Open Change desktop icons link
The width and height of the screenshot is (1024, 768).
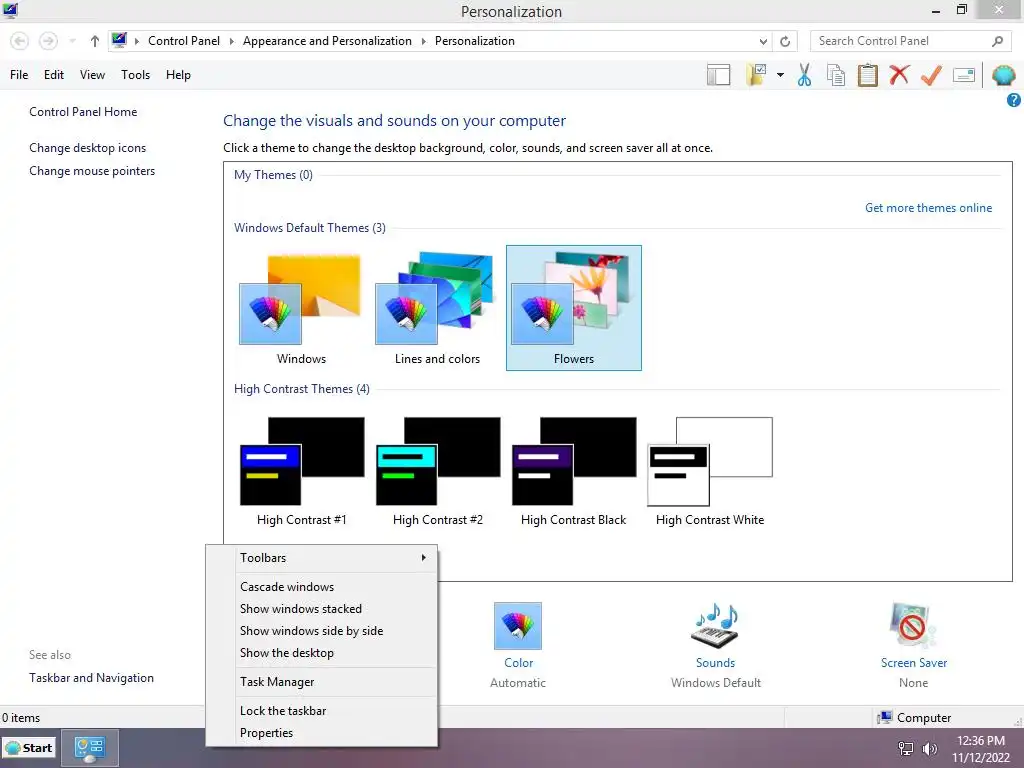88,148
